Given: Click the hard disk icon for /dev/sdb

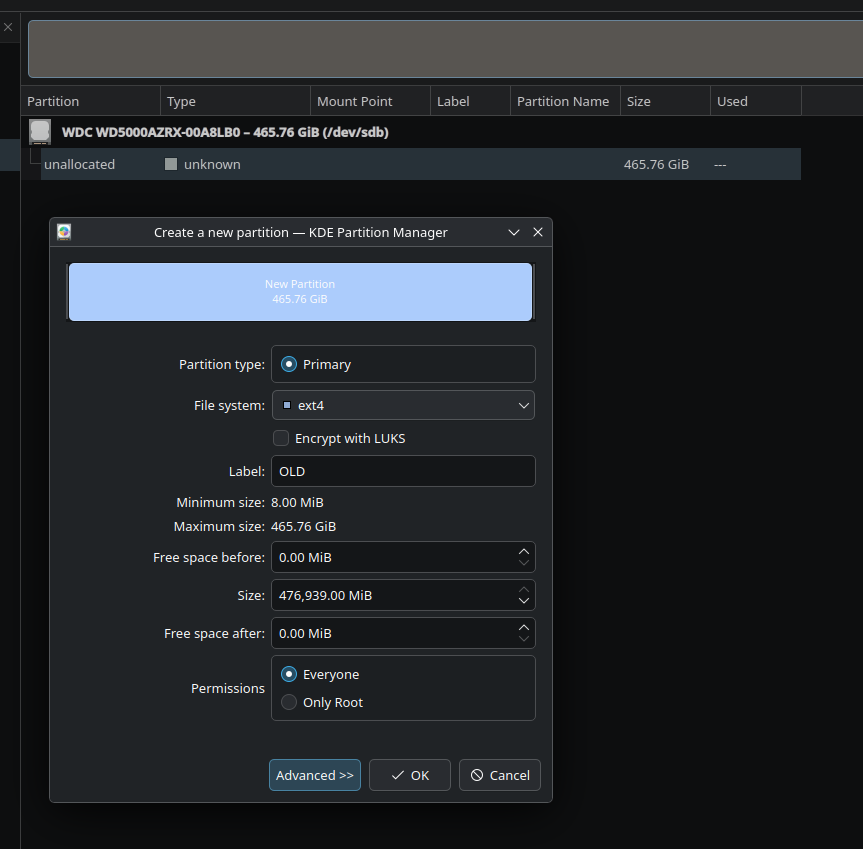Looking at the screenshot, I should pos(40,132).
